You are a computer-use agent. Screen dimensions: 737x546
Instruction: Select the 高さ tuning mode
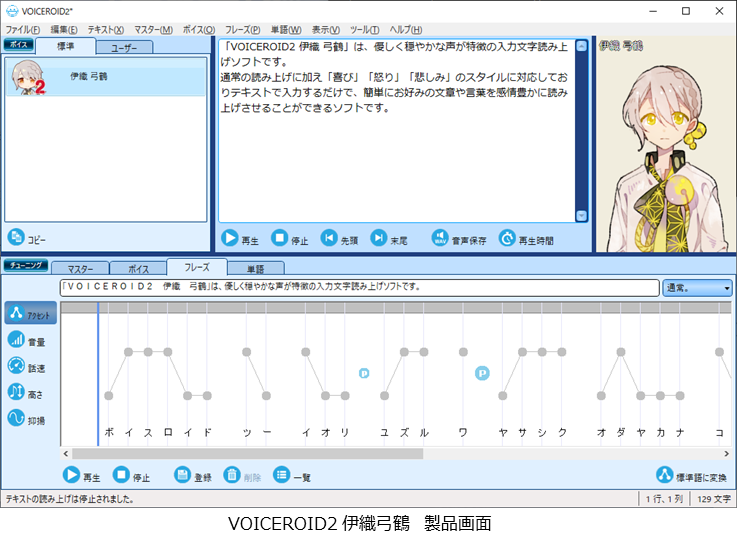26,392
